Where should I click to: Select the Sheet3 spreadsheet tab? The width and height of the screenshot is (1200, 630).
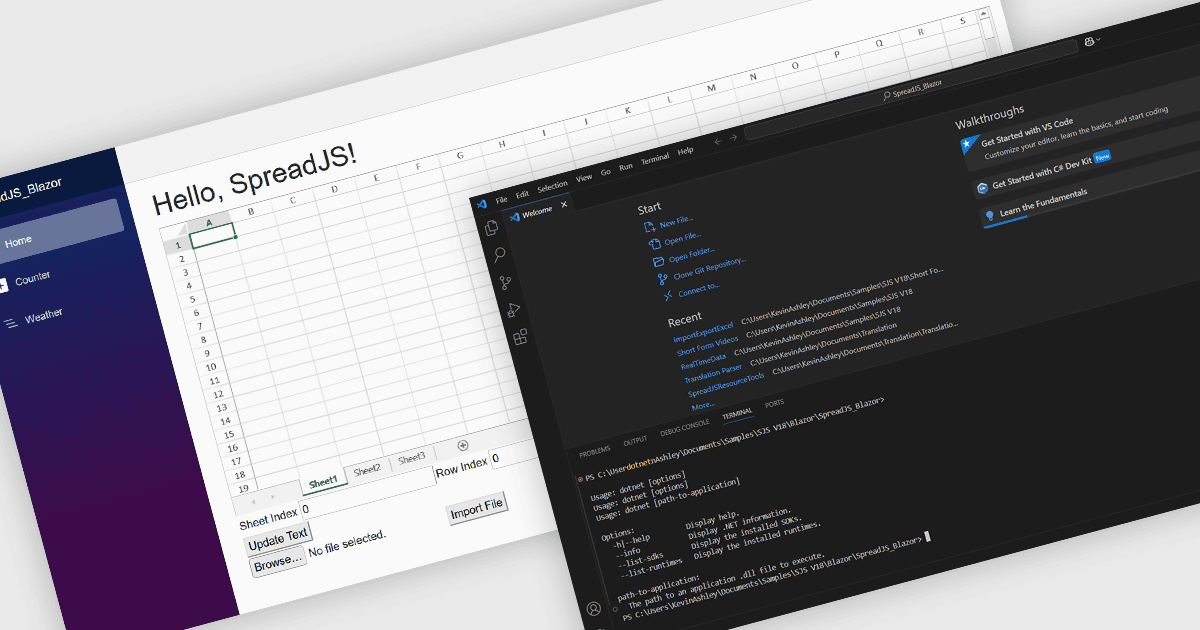(x=411, y=458)
